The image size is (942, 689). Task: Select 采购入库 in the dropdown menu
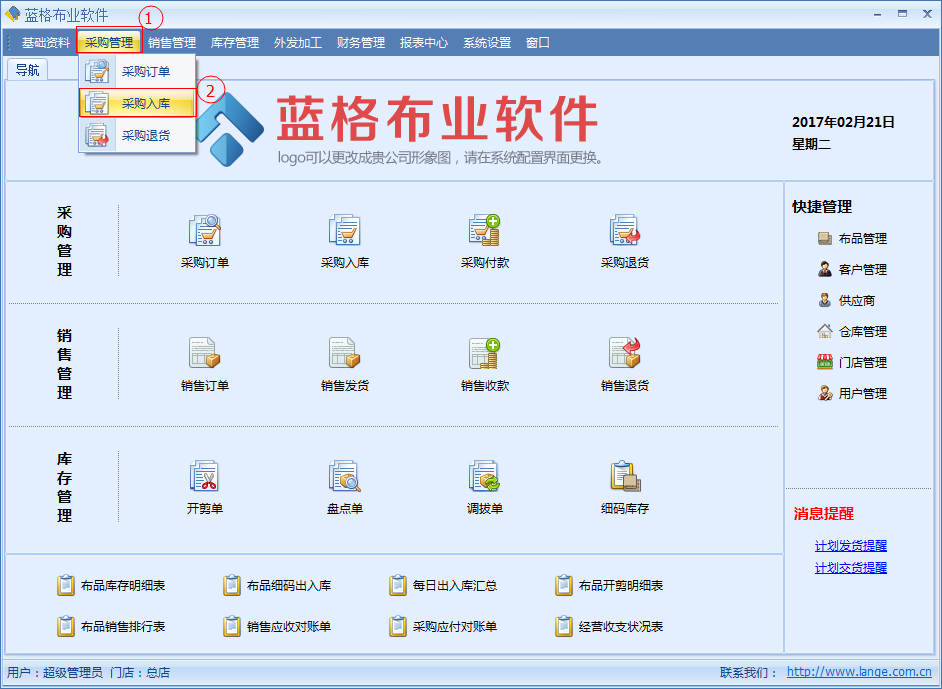pyautogui.click(x=145, y=103)
